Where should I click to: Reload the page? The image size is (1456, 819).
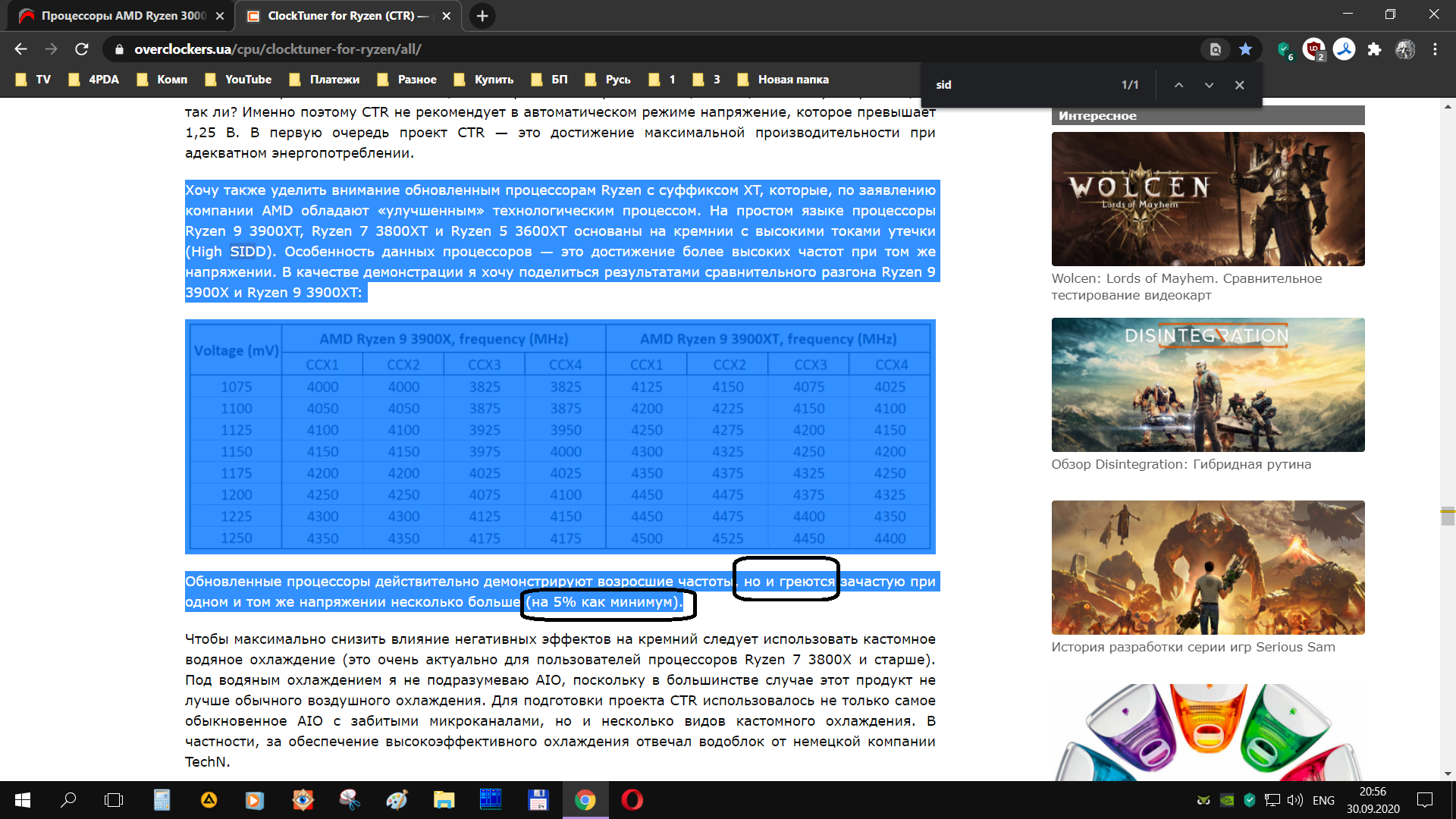click(x=82, y=49)
